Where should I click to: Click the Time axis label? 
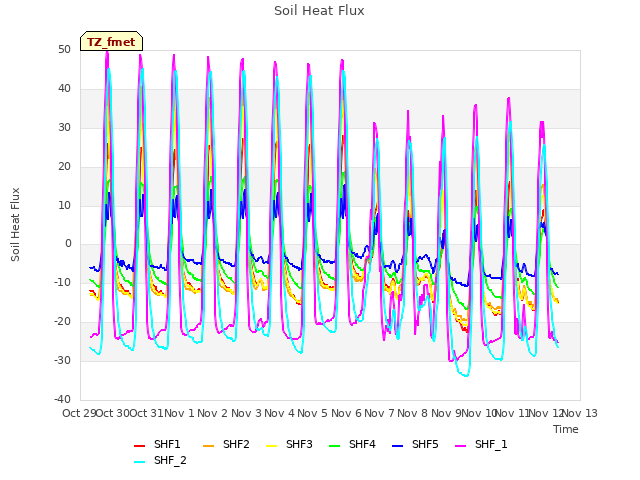coord(566,429)
